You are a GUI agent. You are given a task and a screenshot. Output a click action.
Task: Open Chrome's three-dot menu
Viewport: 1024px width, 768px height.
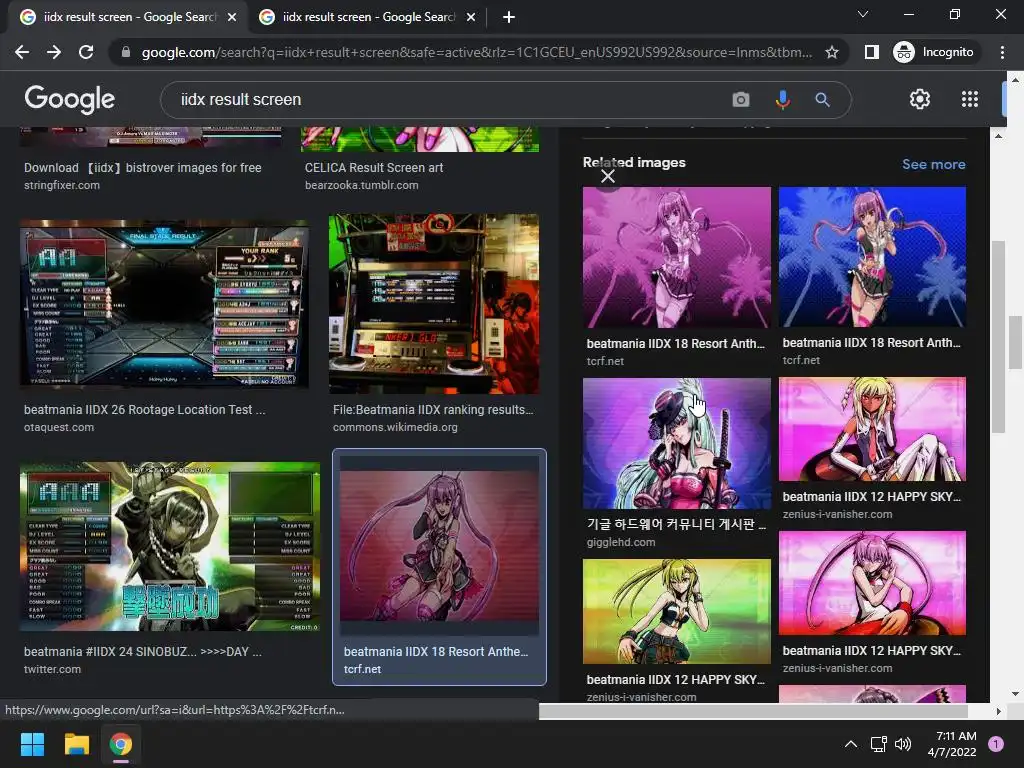coord(1002,52)
